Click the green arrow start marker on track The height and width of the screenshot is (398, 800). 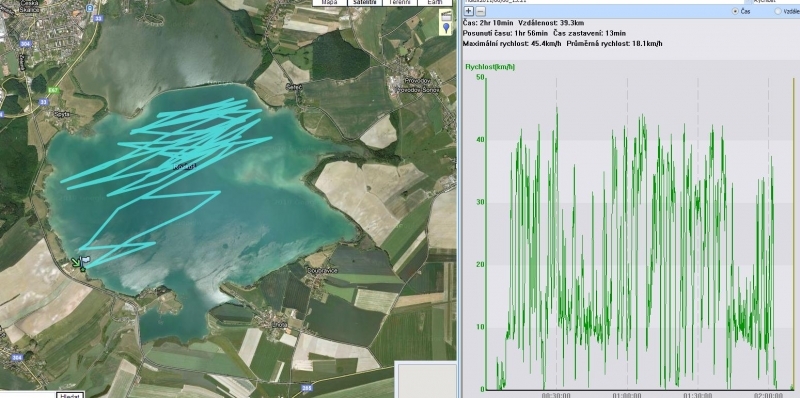coord(76,262)
